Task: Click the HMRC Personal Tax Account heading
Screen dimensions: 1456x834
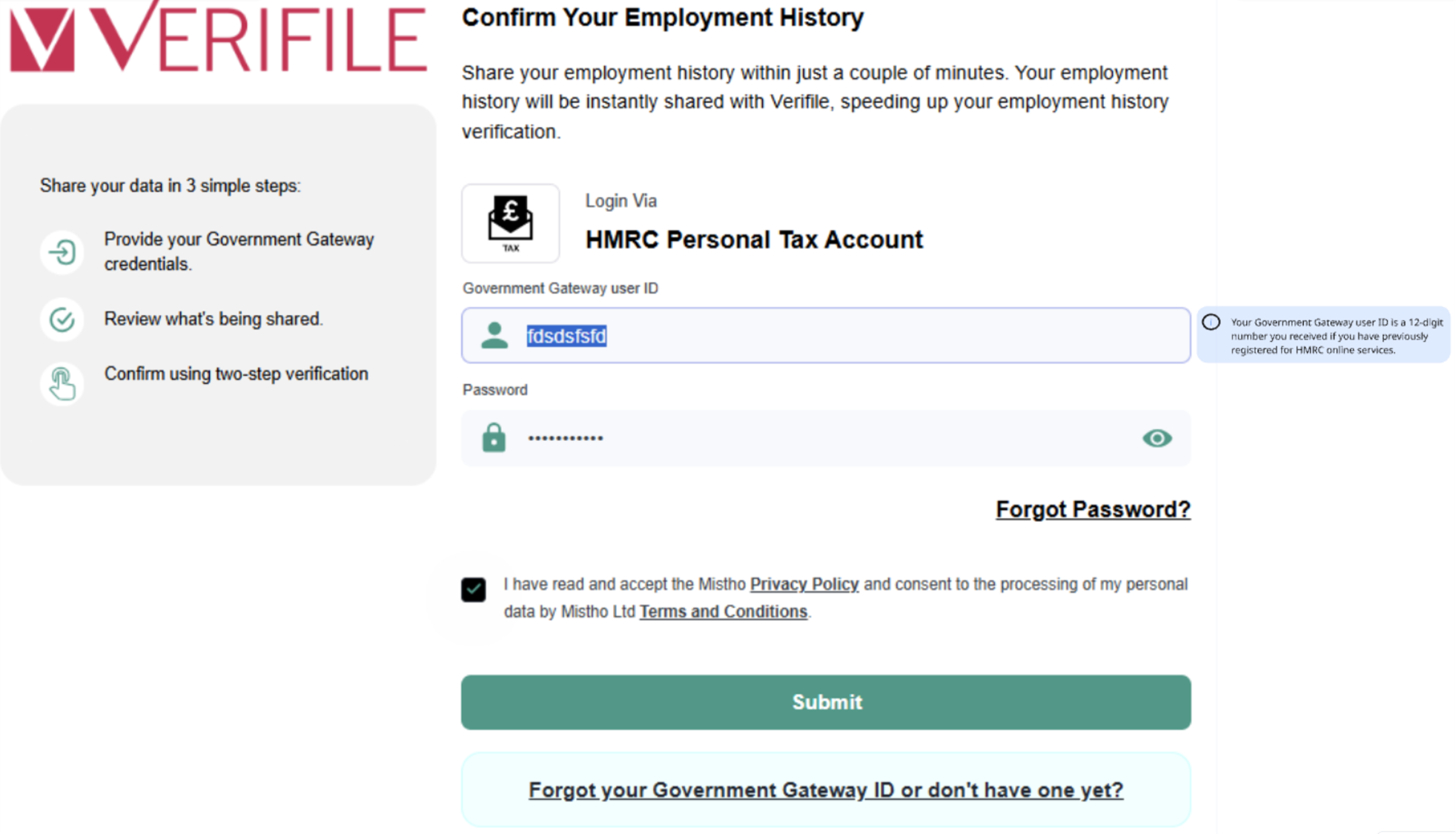Action: coord(754,239)
